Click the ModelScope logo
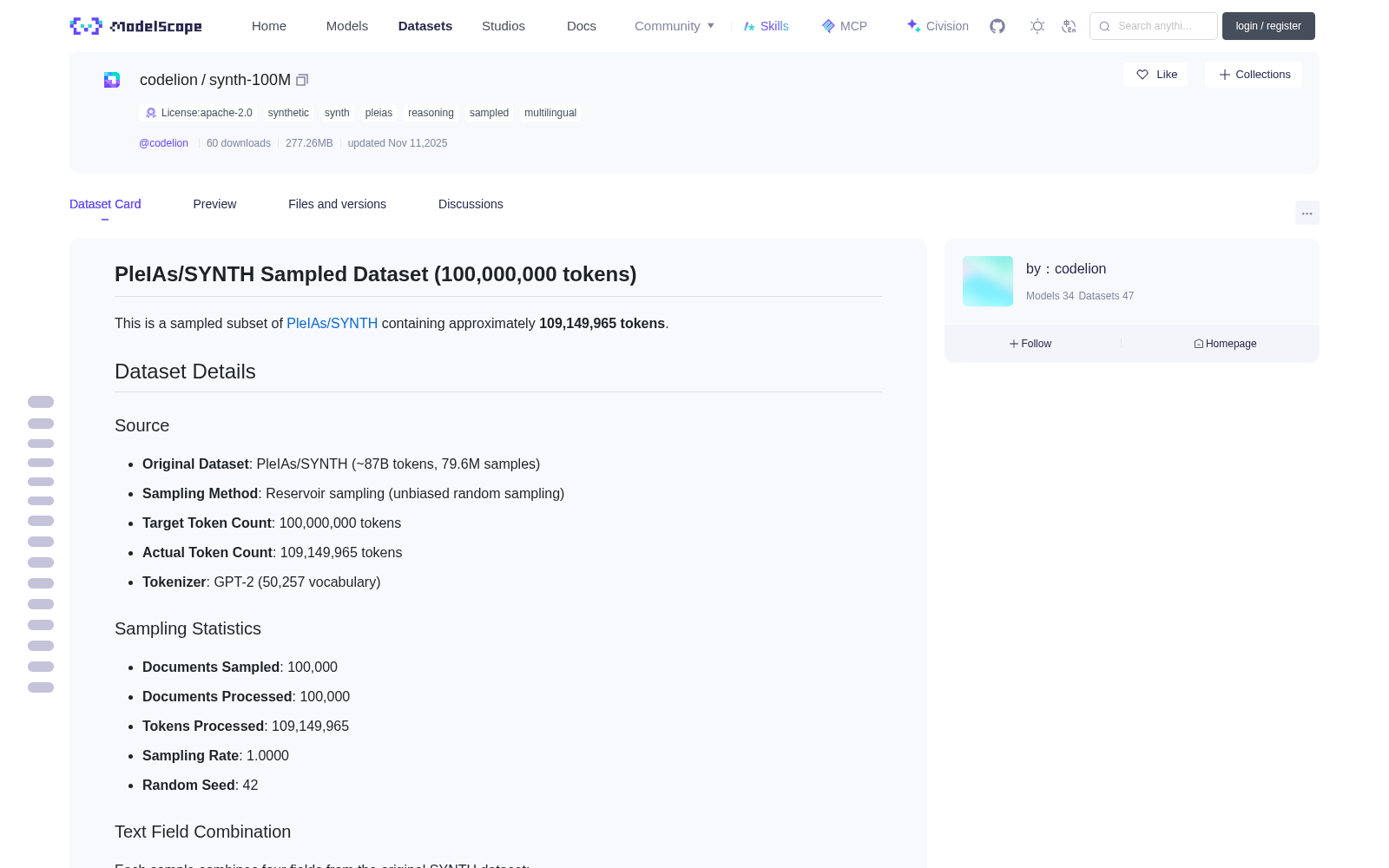Viewport: 1389px width, 868px height. coord(136,26)
